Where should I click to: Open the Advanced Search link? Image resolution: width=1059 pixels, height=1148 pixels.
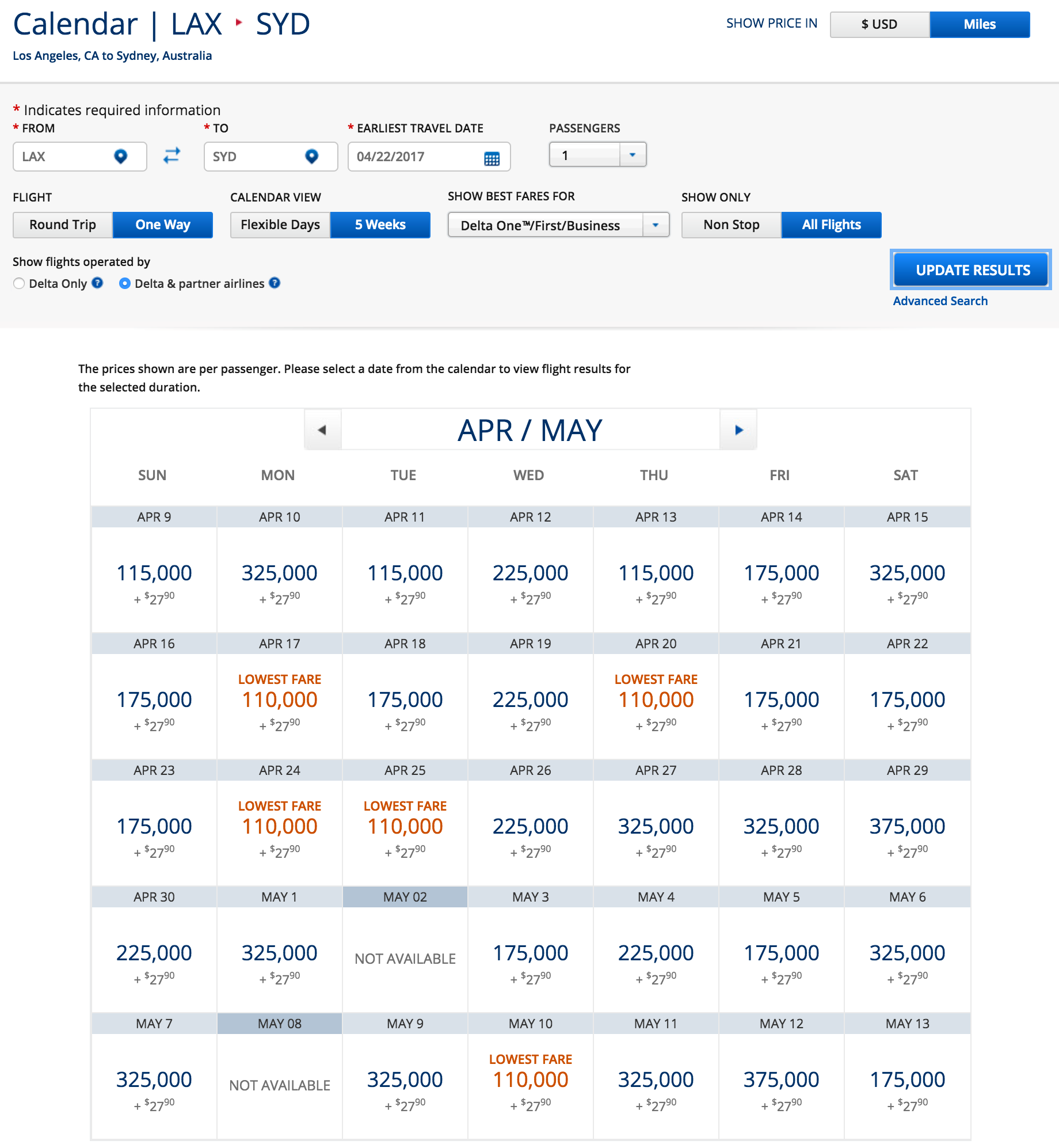(x=940, y=301)
